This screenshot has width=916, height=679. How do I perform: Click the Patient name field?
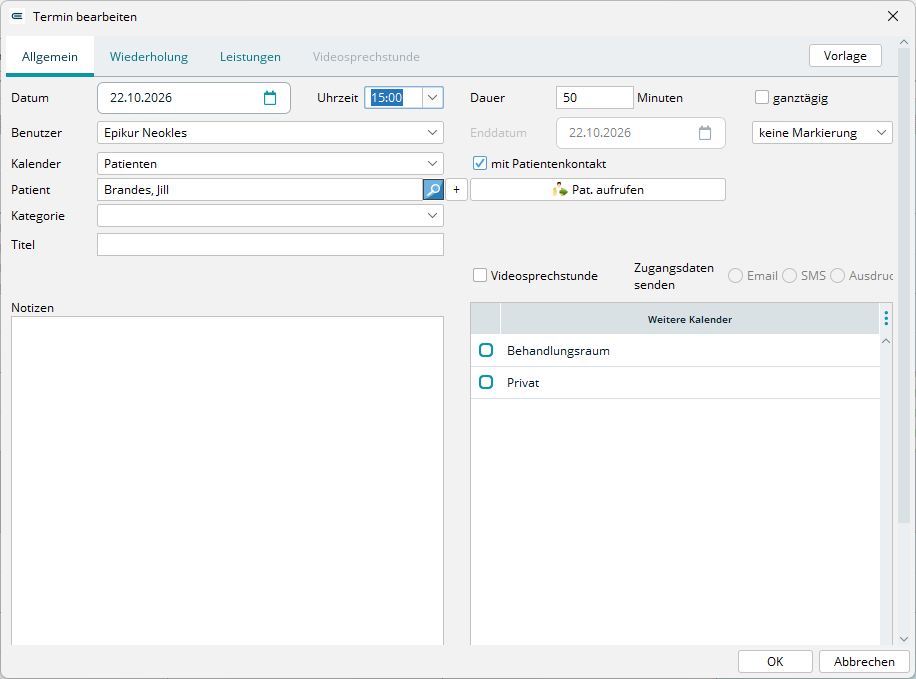click(x=260, y=190)
